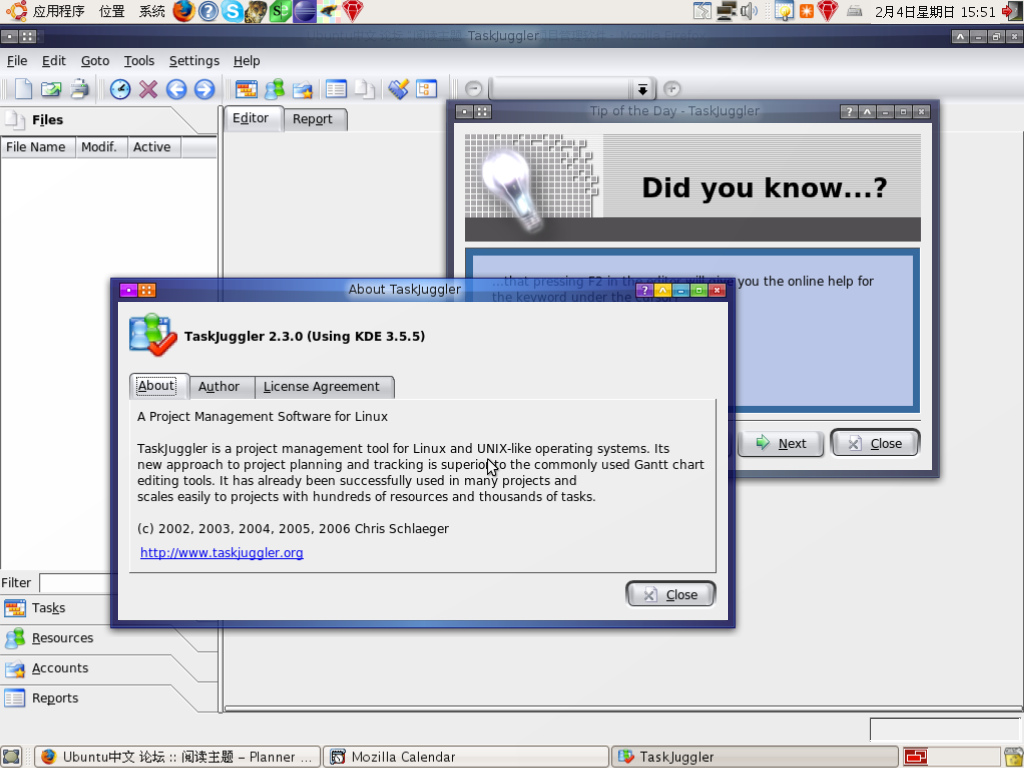Screen dimensions: 1024x768
Task: Click the Filter input field
Action: click(75, 583)
